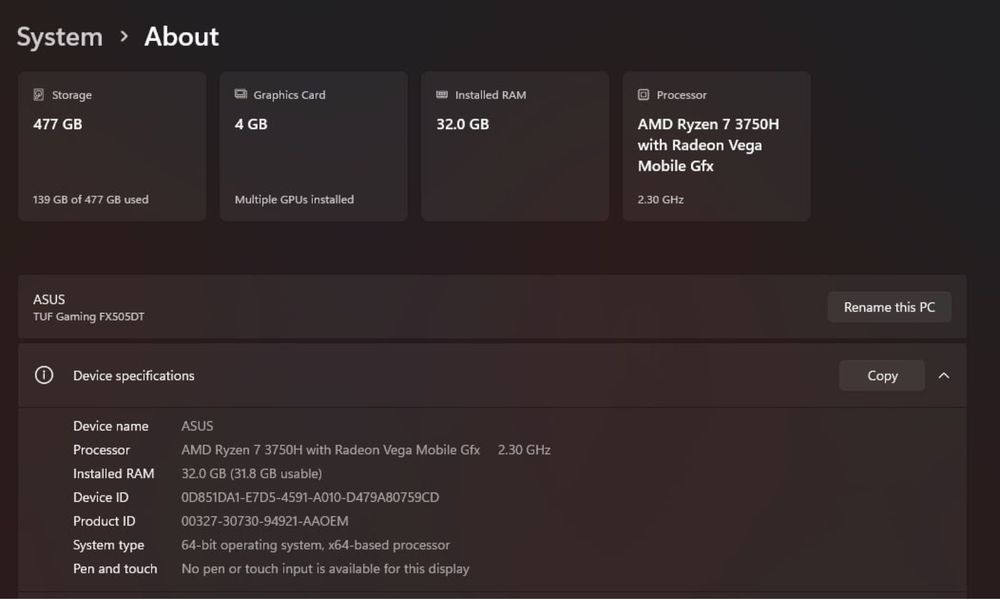Click the 32.0 GB Installed RAM value

click(462, 125)
